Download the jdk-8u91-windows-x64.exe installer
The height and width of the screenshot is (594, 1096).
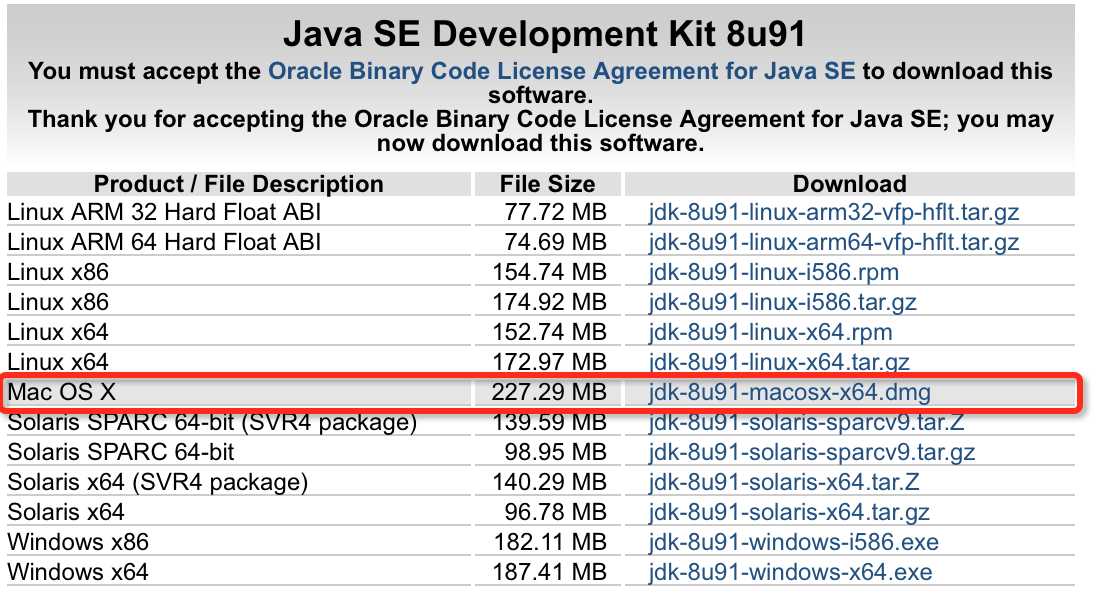coord(790,573)
